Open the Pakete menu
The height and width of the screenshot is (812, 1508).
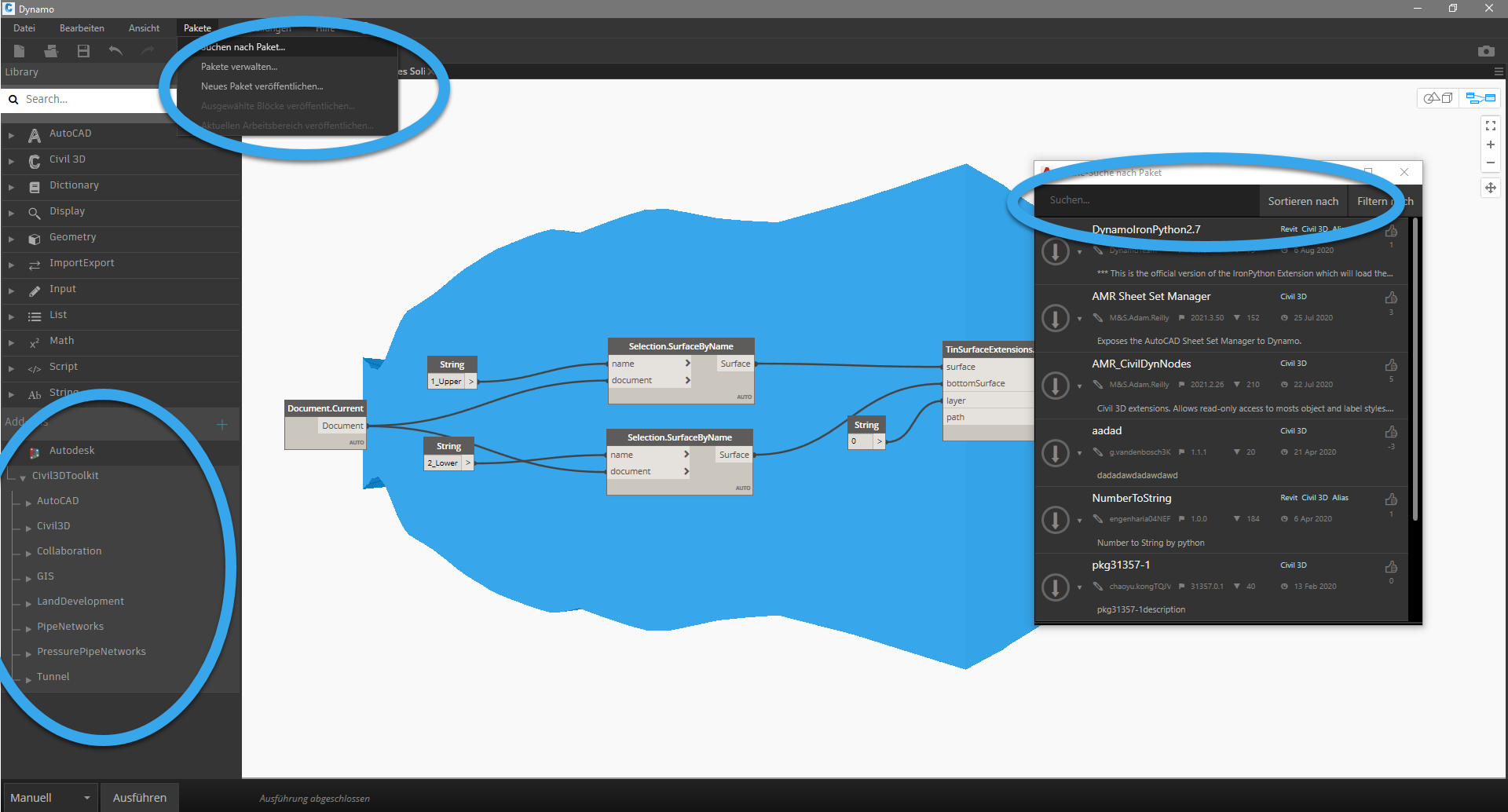click(196, 27)
